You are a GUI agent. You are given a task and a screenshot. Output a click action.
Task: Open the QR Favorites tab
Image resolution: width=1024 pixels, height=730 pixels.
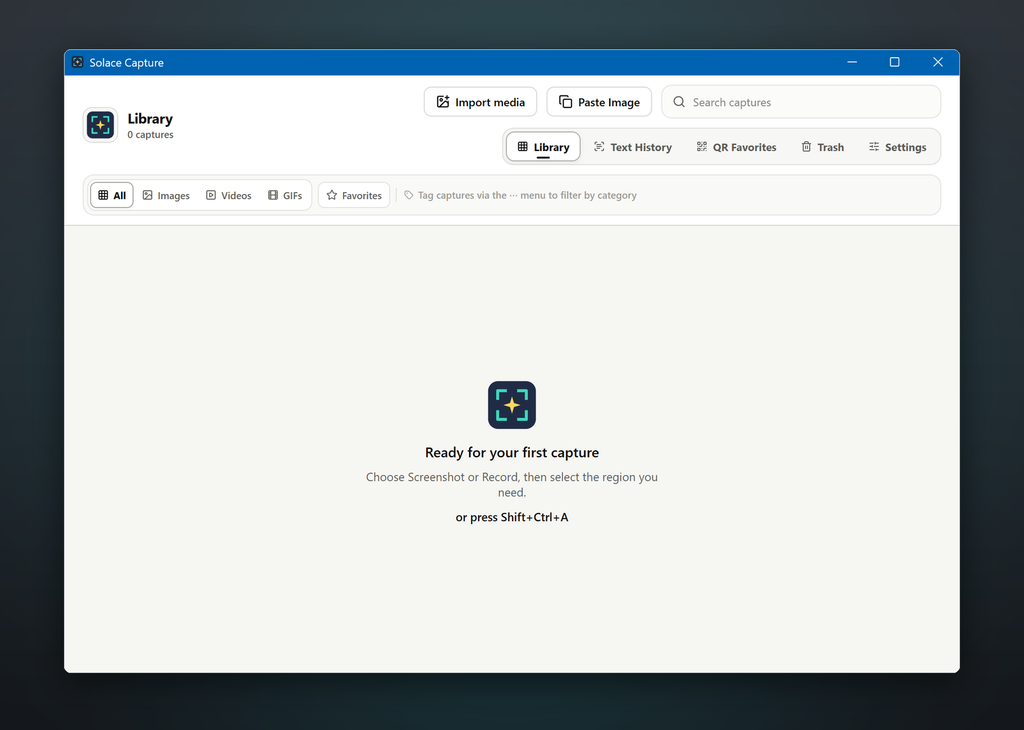(x=736, y=147)
